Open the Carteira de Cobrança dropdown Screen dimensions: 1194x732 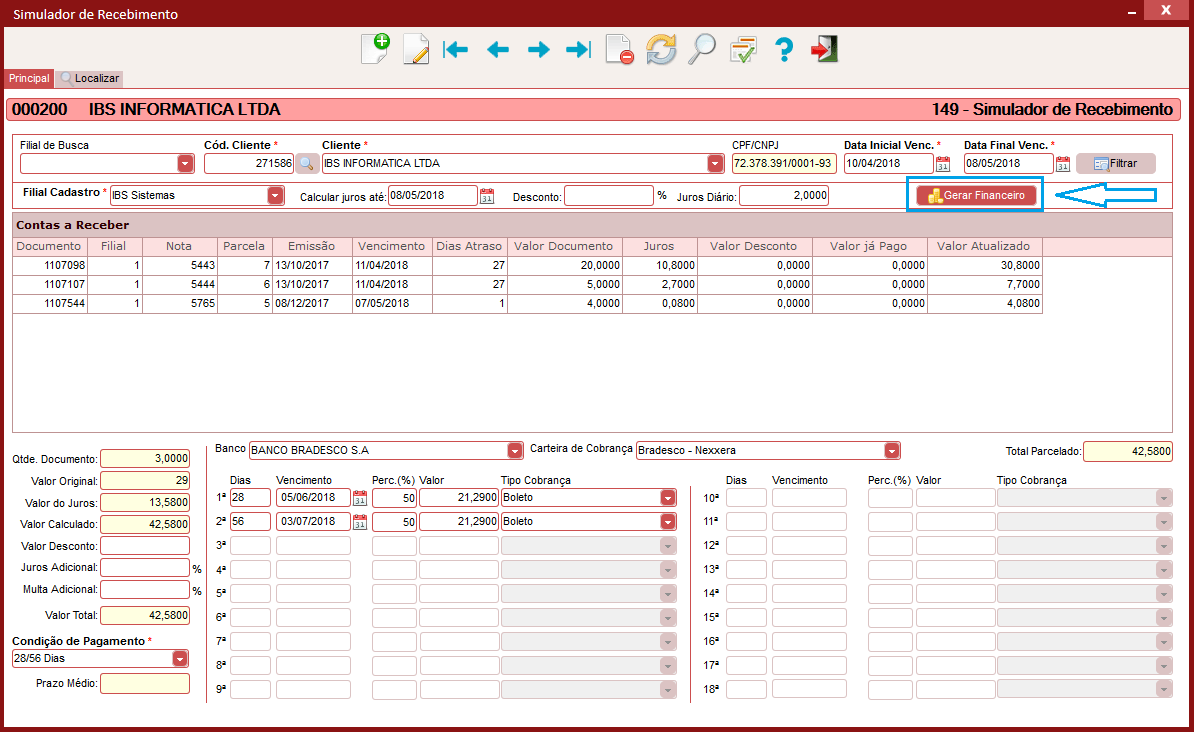tap(892, 451)
